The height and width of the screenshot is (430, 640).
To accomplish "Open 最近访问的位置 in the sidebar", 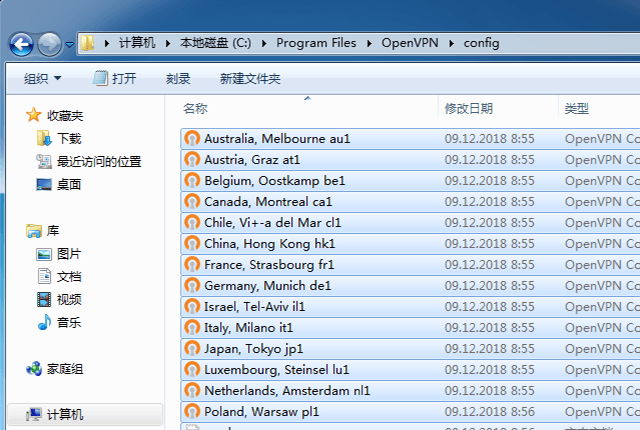I will 99,162.
